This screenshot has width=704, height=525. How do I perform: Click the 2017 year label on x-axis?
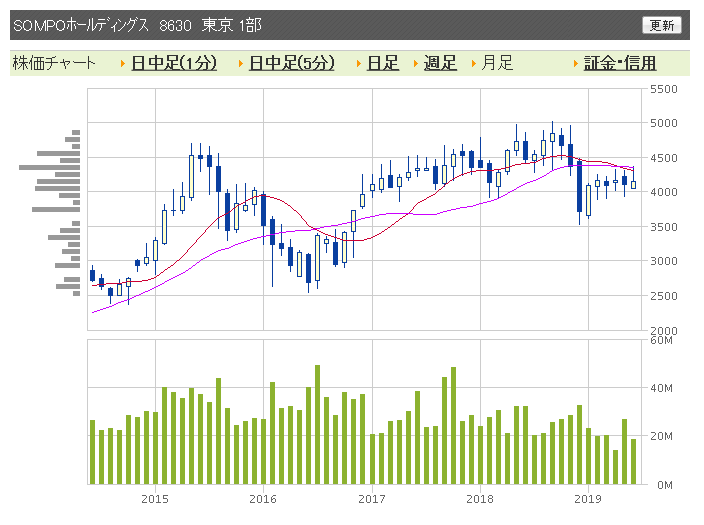coord(371,498)
